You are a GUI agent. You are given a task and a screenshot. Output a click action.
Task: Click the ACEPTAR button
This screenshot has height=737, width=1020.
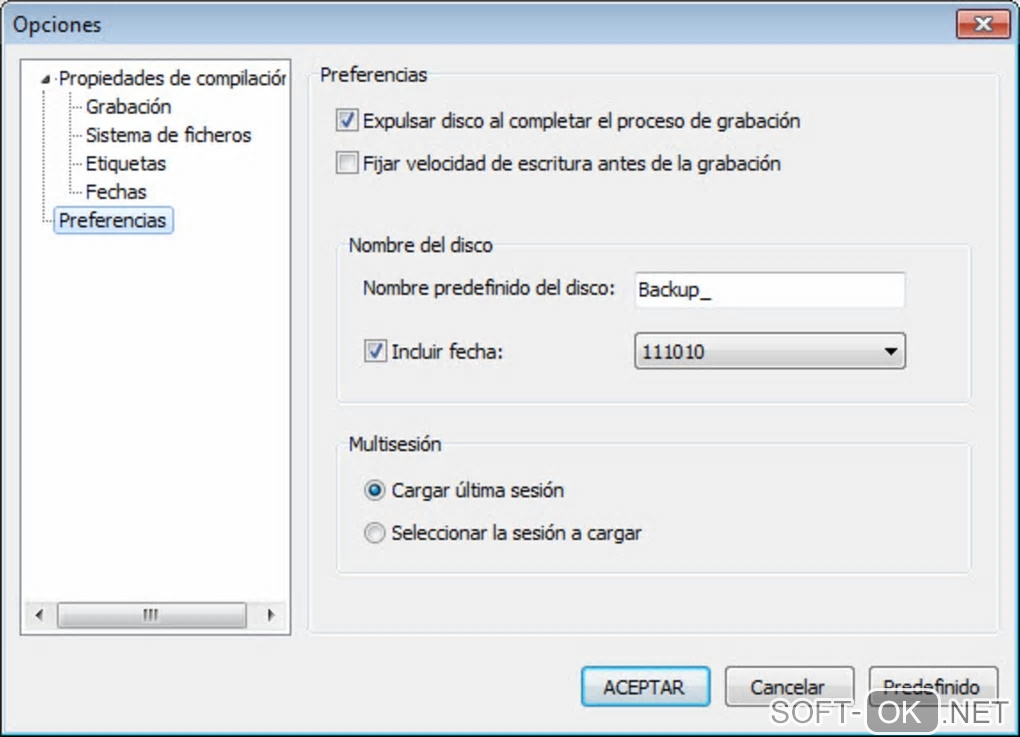coord(645,687)
